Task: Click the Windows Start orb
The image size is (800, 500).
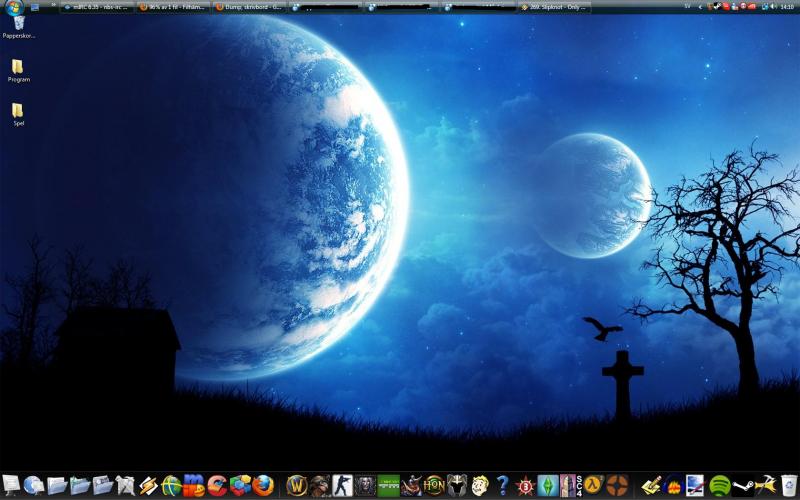Action: click(13, 8)
